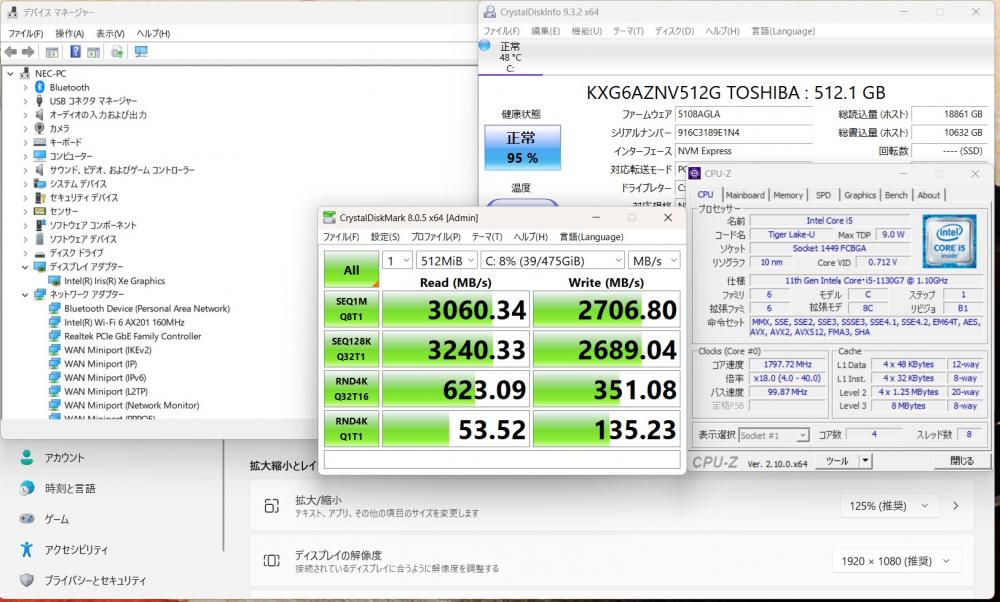Select the カメラ device category
The height and width of the screenshot is (602, 1000).
click(59, 129)
